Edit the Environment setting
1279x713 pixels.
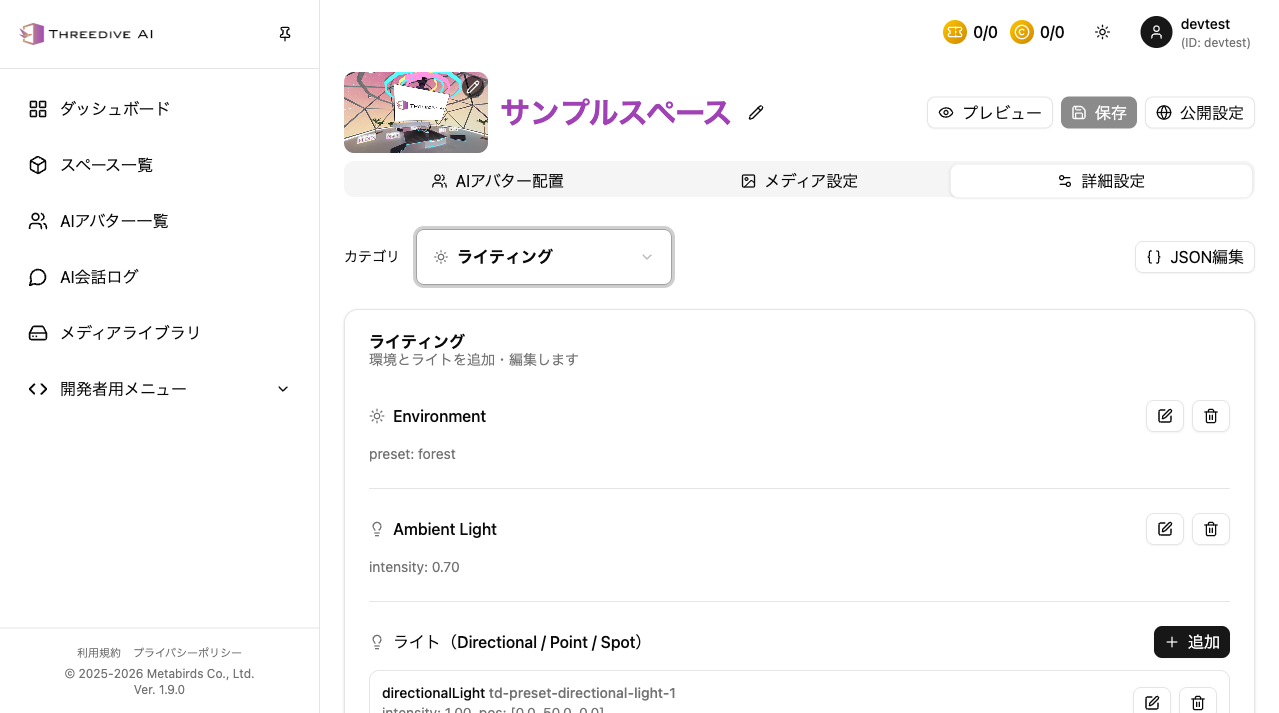tap(1165, 416)
